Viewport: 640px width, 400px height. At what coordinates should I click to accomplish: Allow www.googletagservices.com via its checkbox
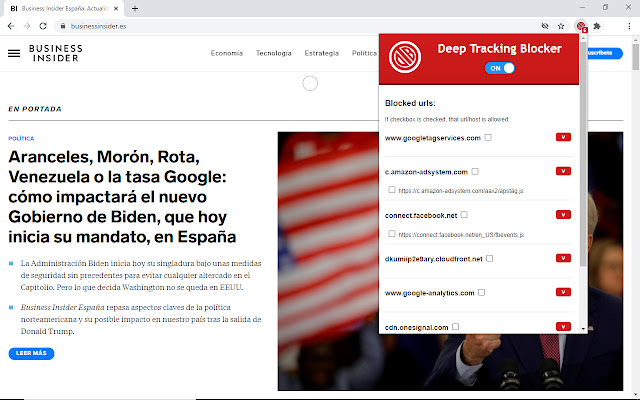[488, 138]
